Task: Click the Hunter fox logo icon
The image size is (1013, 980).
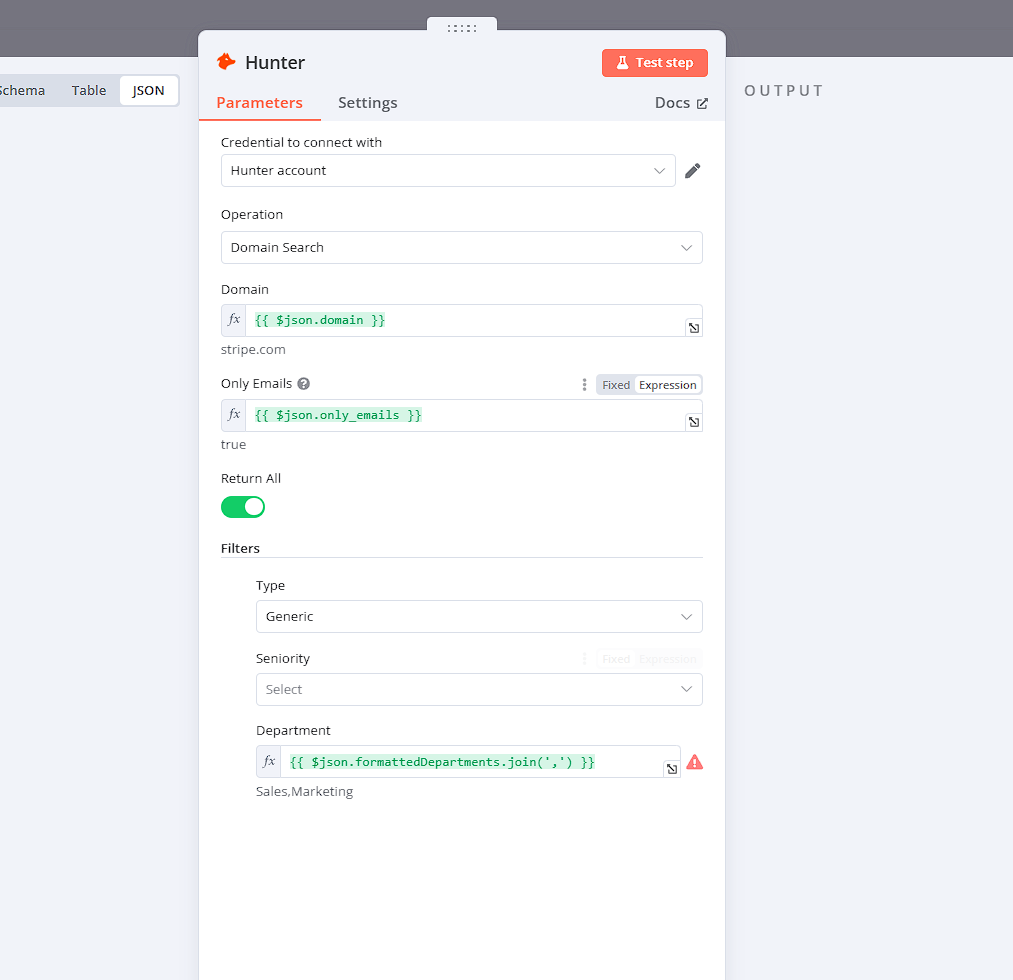Action: (226, 62)
